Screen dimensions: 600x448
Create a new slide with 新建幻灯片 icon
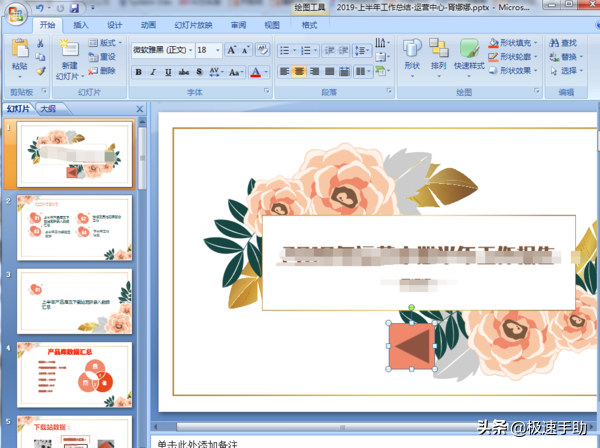tap(69, 48)
